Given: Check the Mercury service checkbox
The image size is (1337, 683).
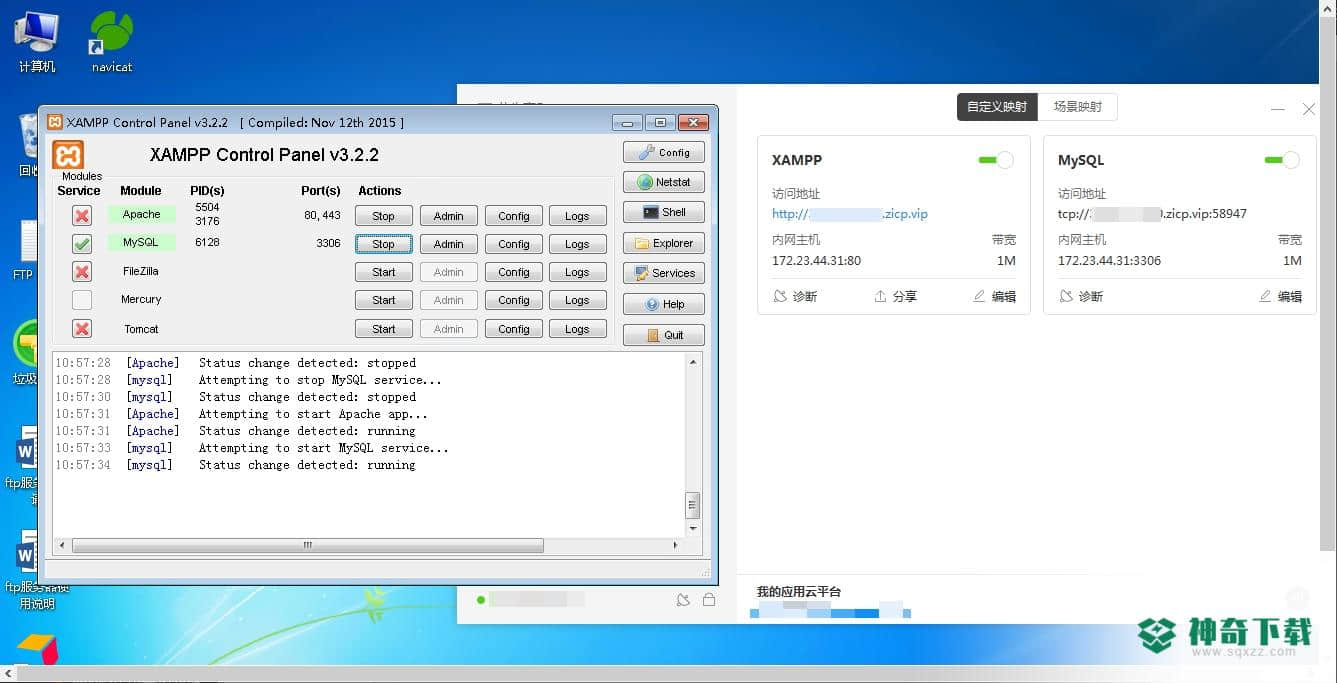Looking at the screenshot, I should [x=82, y=300].
